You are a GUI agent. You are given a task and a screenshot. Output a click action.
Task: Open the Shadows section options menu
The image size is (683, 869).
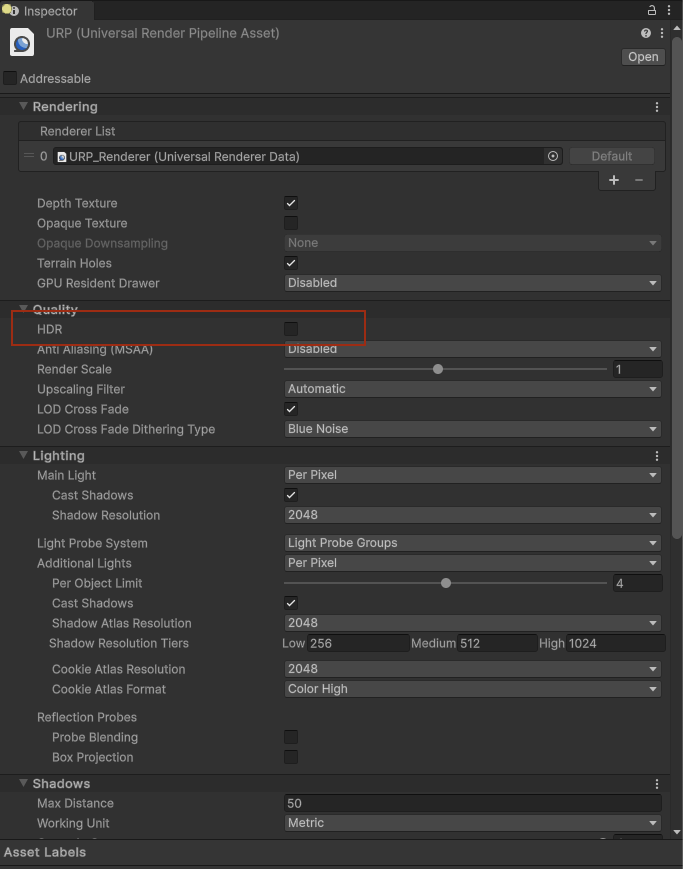pyautogui.click(x=657, y=783)
